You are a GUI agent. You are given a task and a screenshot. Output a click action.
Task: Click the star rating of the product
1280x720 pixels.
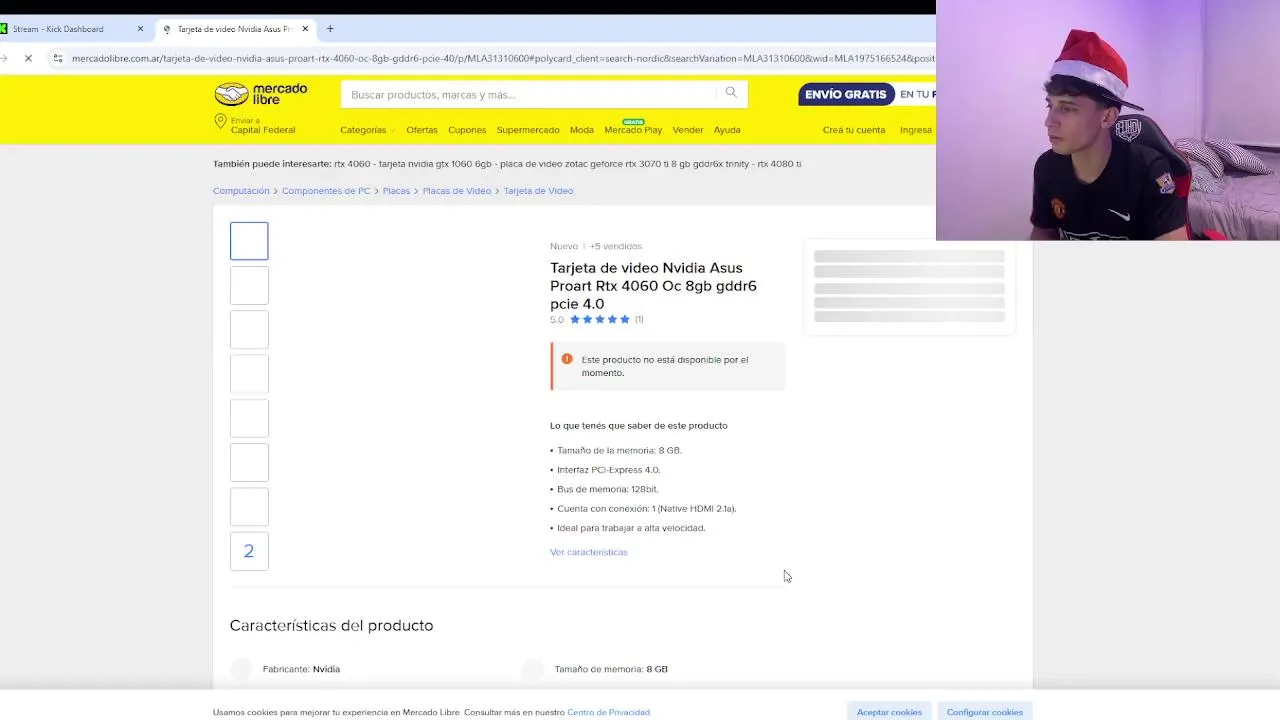pos(599,319)
